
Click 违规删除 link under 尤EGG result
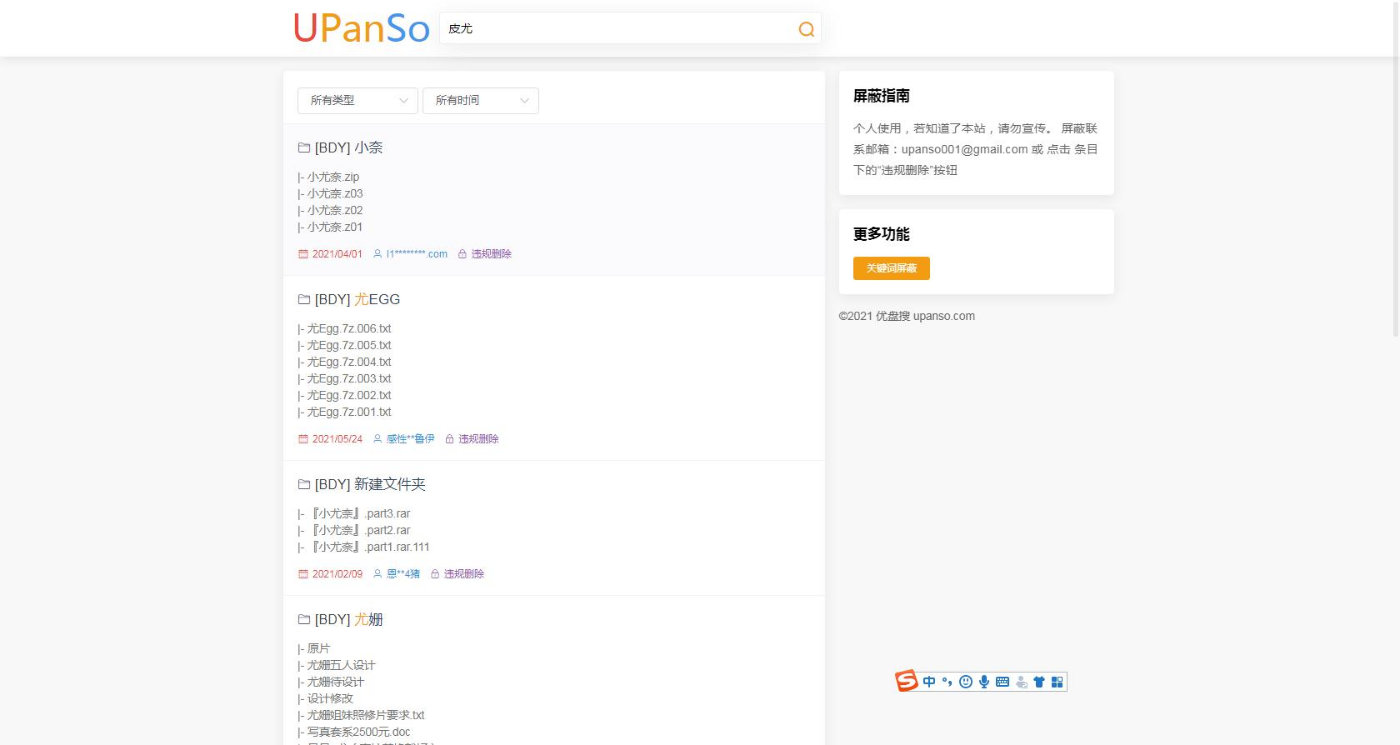pos(478,439)
